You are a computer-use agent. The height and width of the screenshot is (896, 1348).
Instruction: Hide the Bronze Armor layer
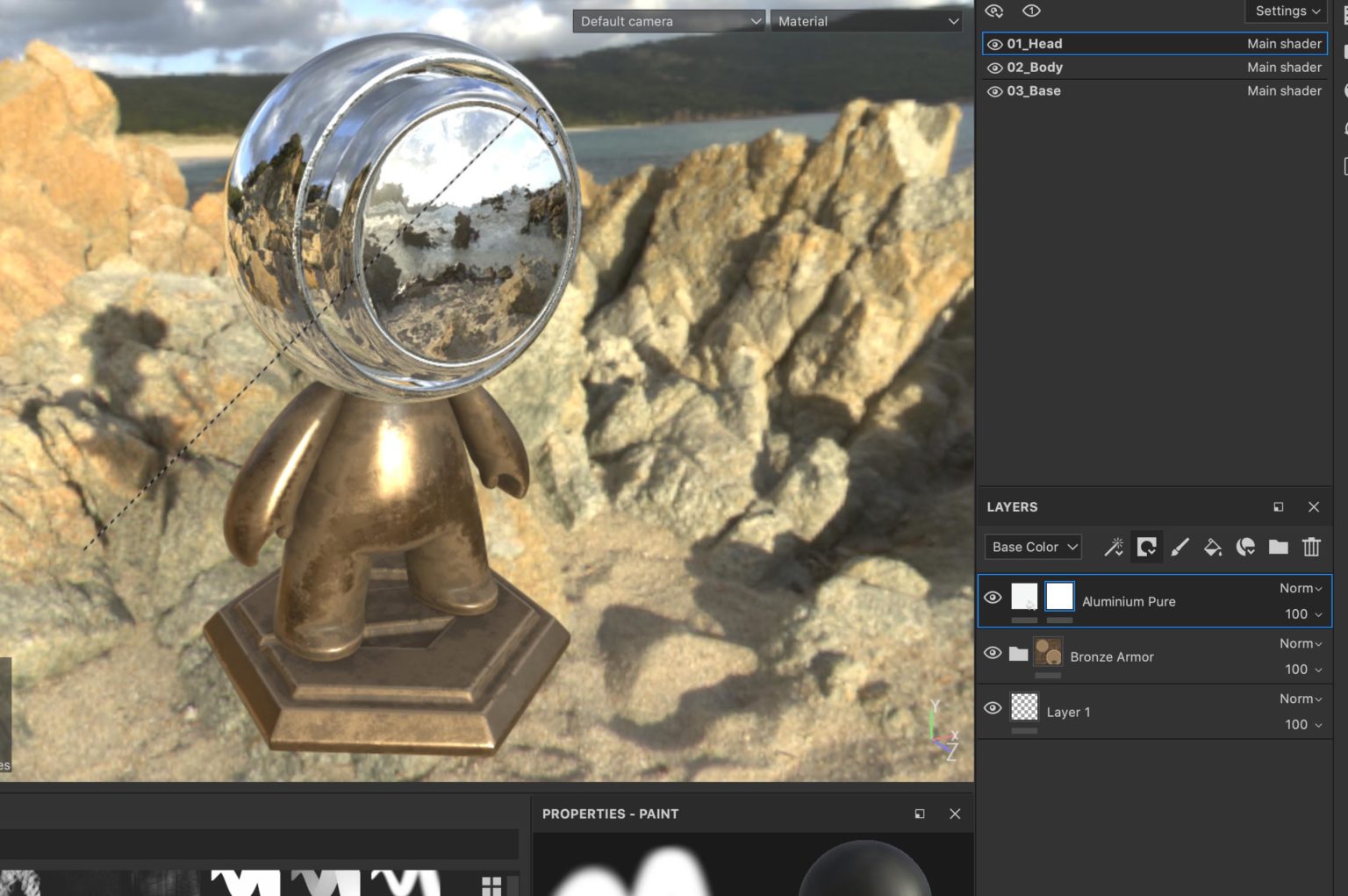(x=993, y=653)
